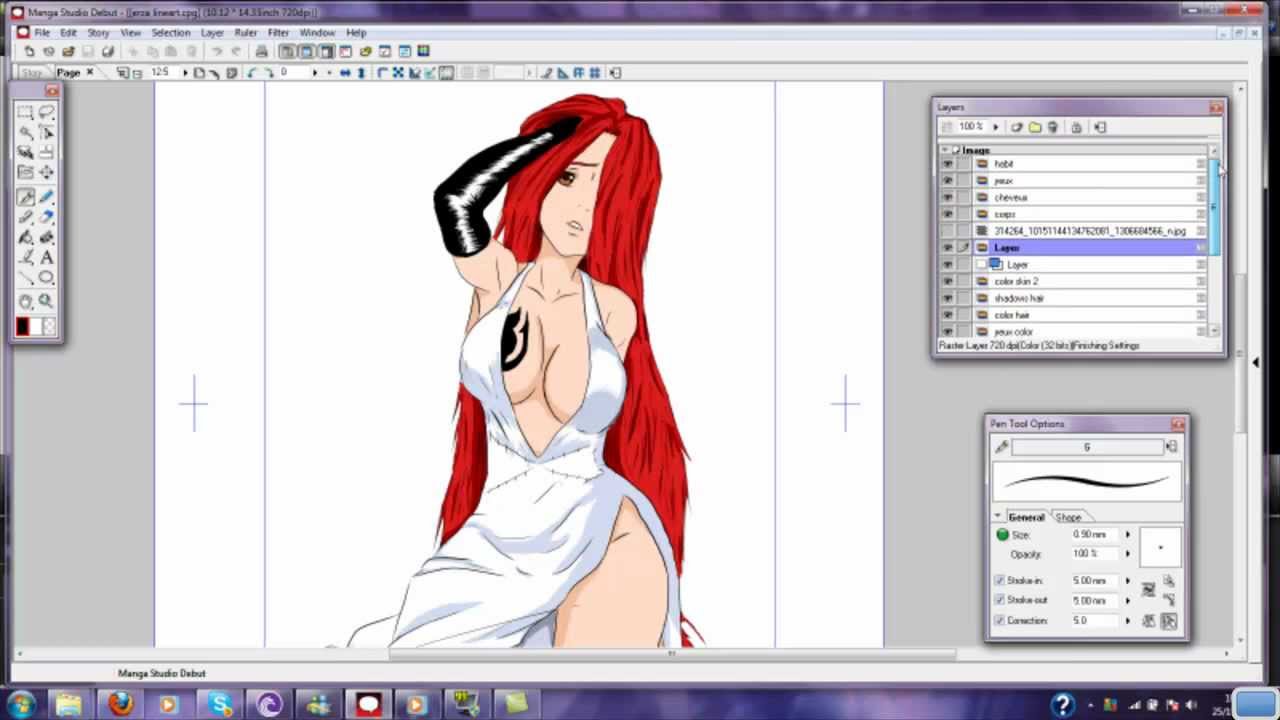Toggle the Stroke-in checkbox
1280x720 pixels.
999,580
